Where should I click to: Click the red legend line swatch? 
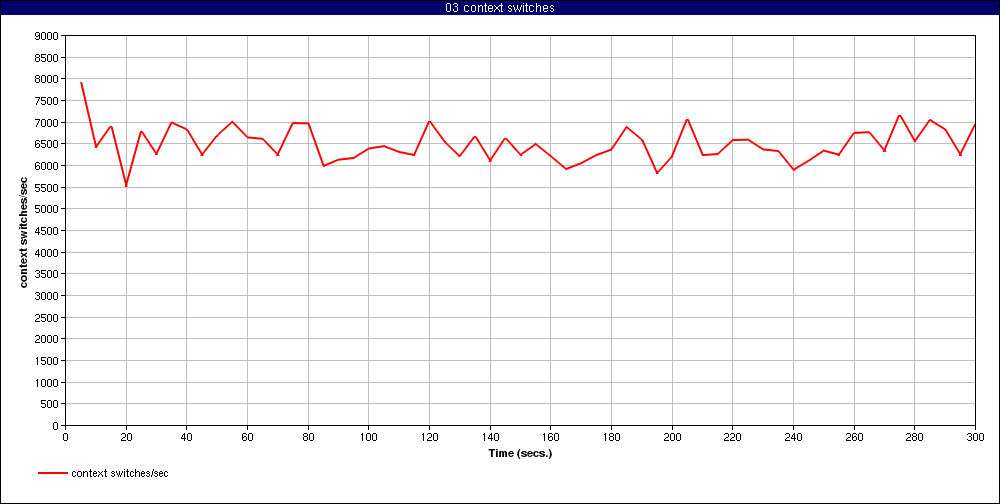pos(52,473)
